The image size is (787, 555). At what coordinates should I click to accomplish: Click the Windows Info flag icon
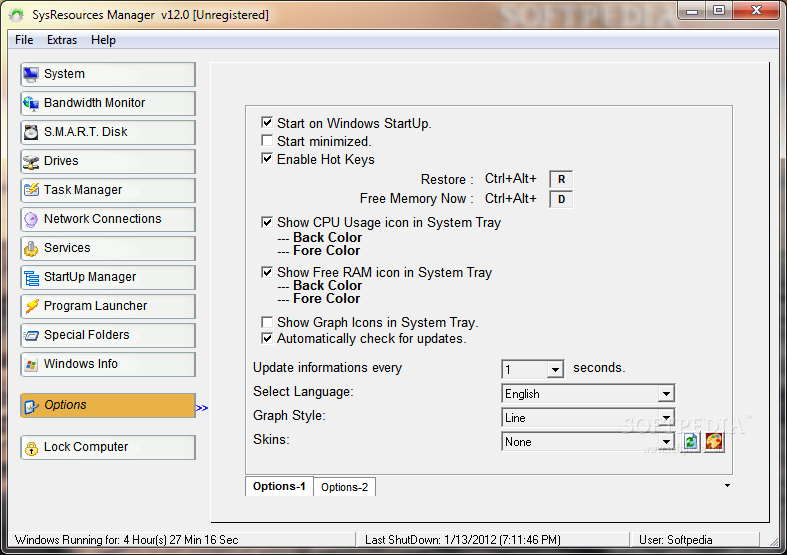(x=31, y=364)
